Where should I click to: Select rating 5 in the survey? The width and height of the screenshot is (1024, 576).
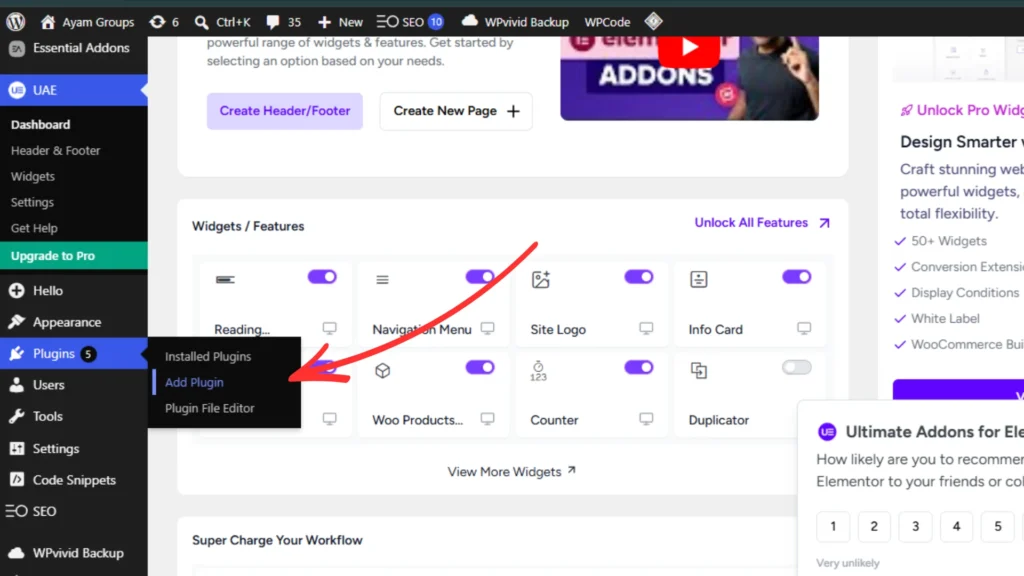click(x=997, y=526)
